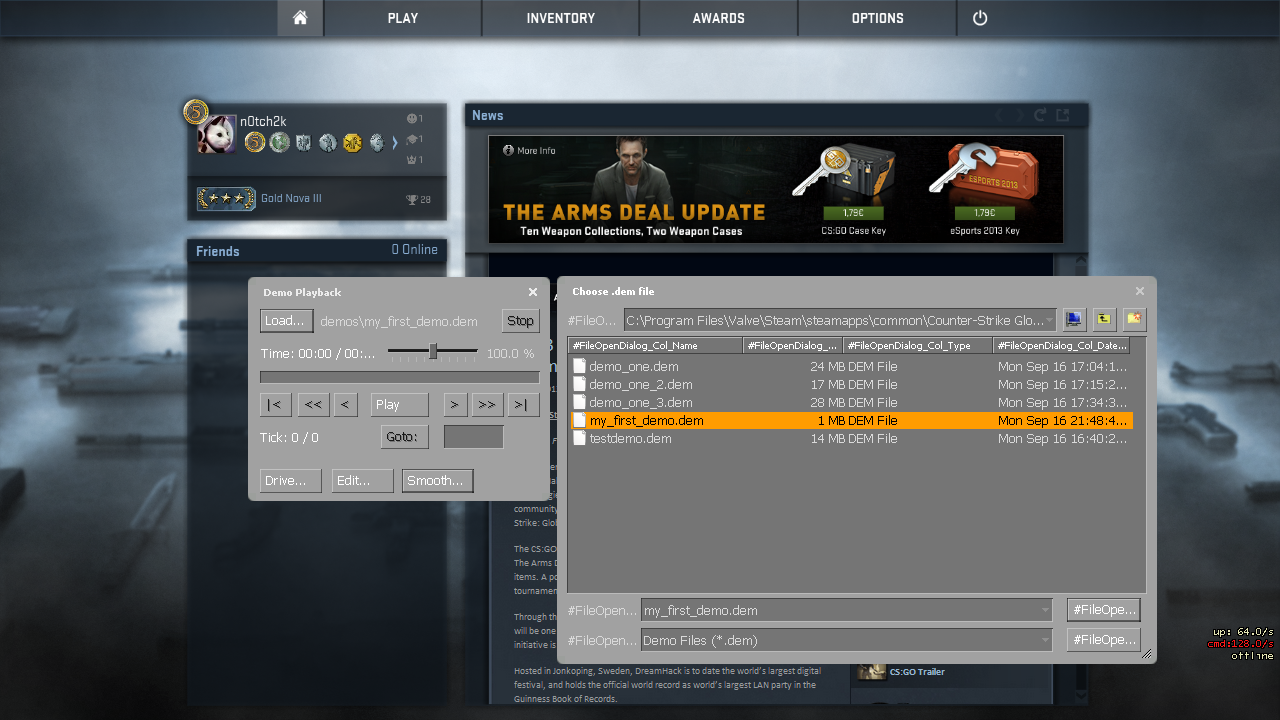Adjust the playback speed slider

433,351
